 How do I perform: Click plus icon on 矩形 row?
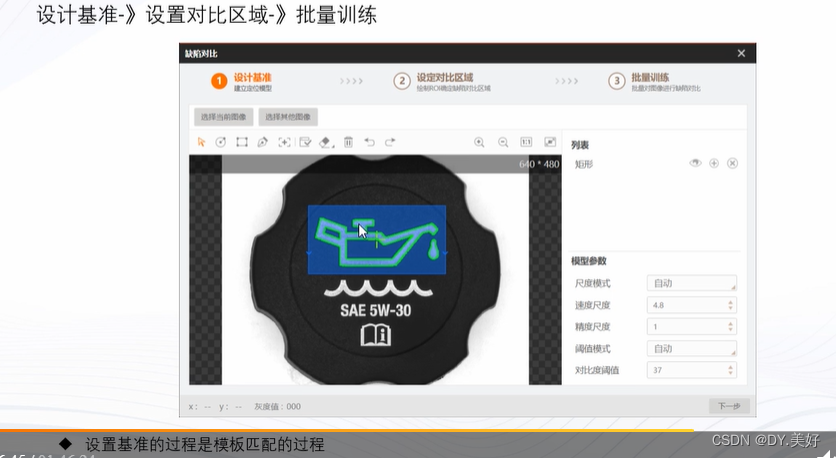tap(714, 163)
